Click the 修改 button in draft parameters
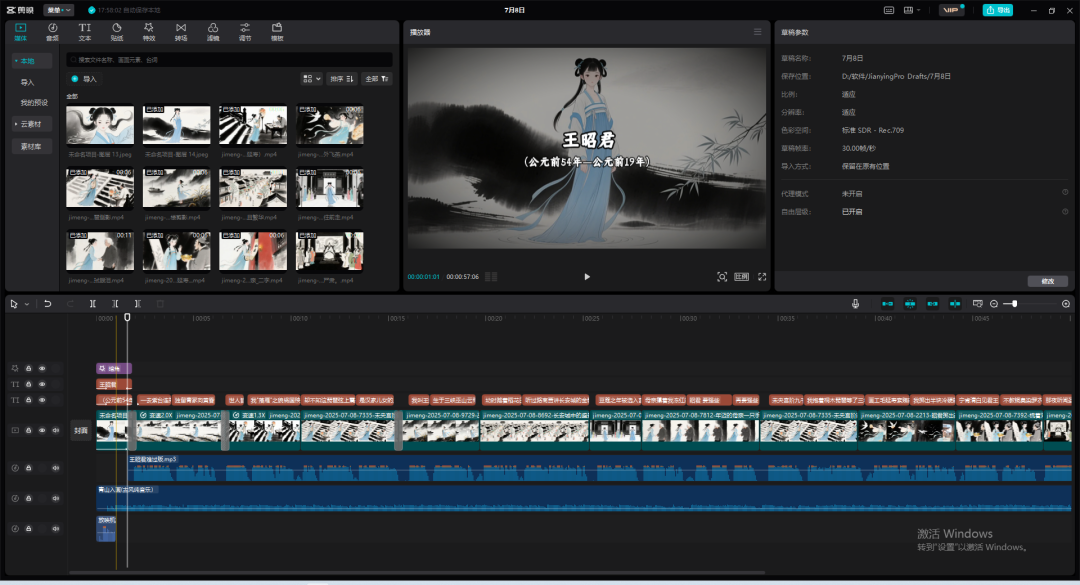The image size is (1080, 585). 1046,281
